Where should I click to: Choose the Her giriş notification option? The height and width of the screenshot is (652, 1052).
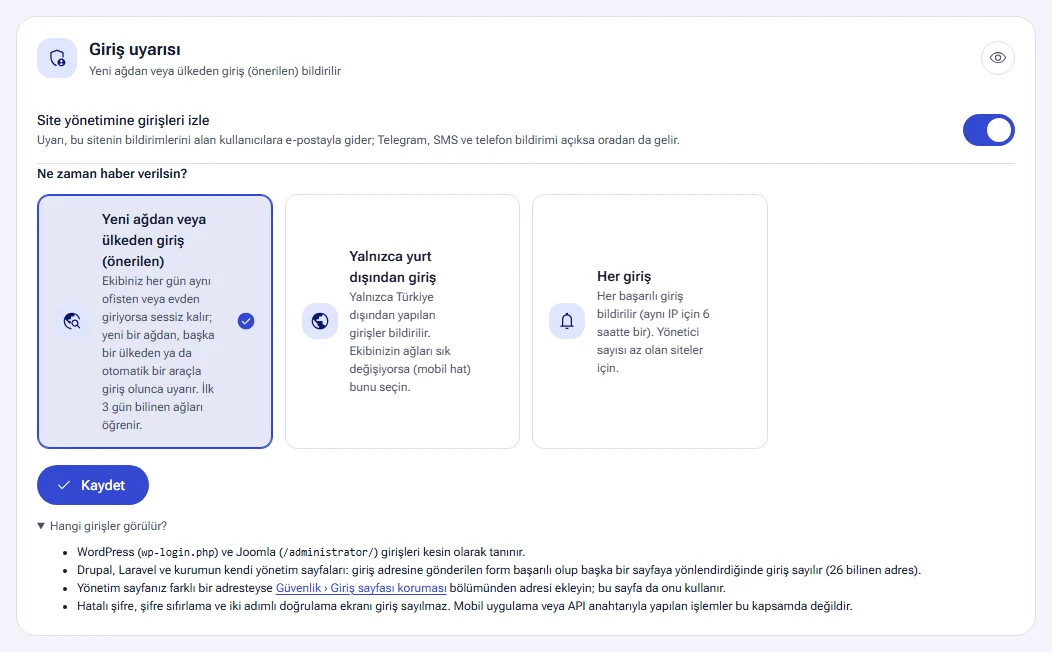pyautogui.click(x=649, y=321)
